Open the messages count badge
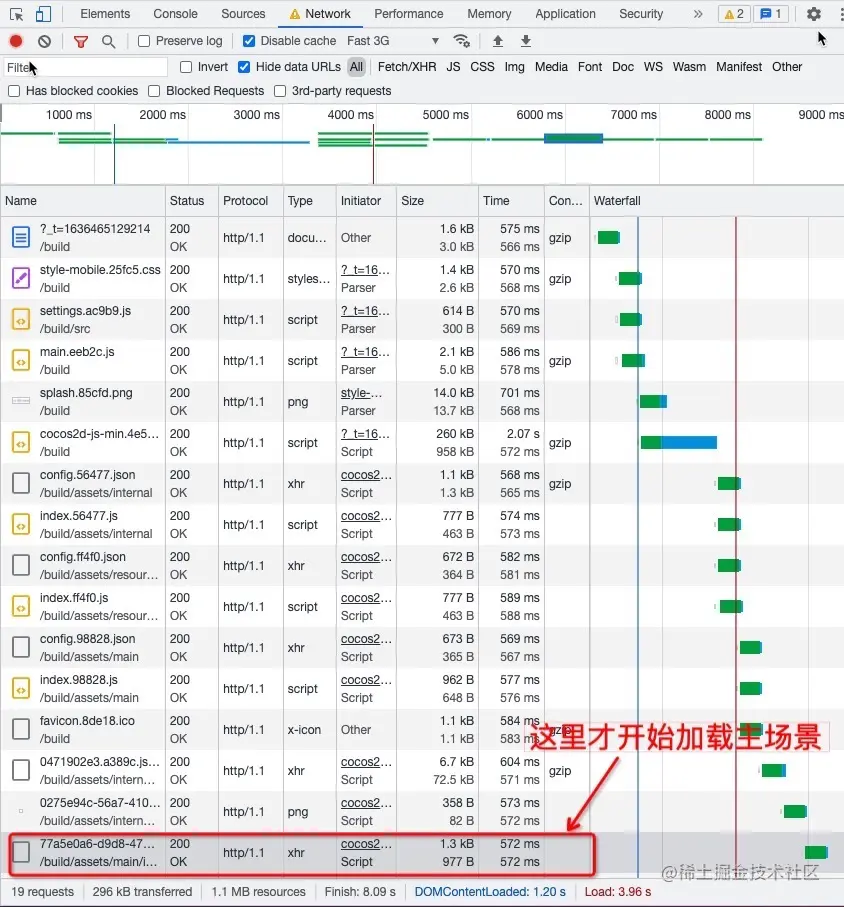 771,14
